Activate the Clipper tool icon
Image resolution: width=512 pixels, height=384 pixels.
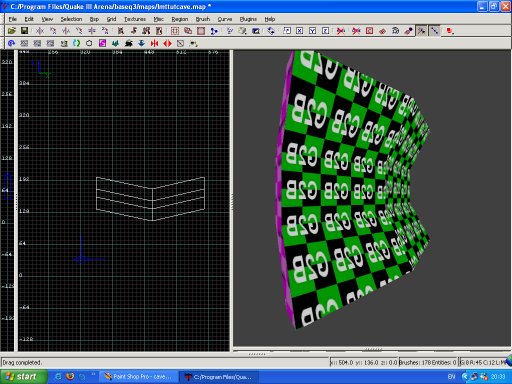point(214,31)
